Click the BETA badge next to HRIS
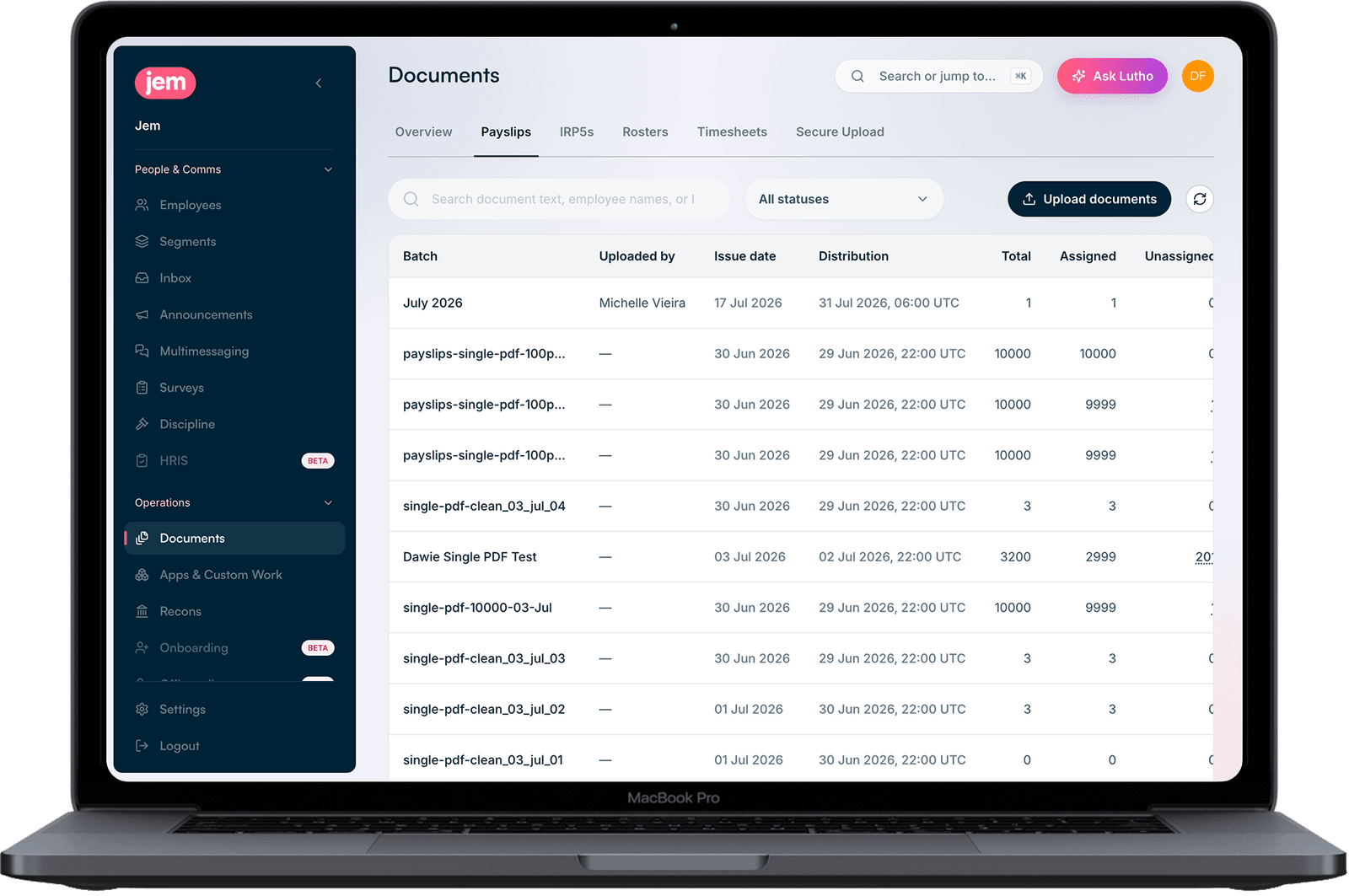This screenshot has width=1349, height=896. 318,460
